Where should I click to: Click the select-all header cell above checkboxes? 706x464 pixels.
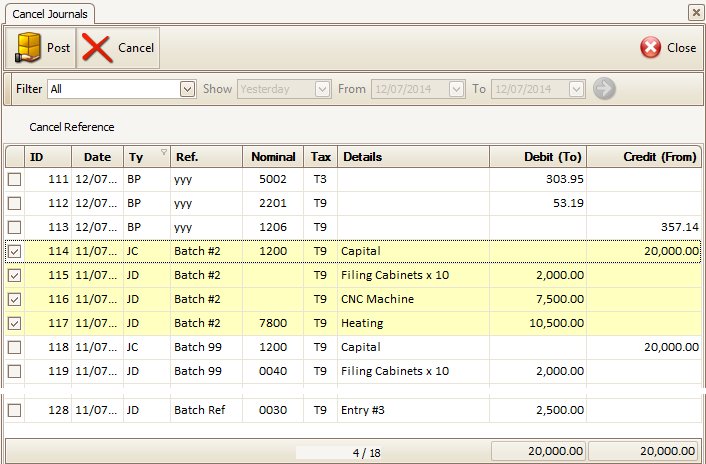click(x=15, y=157)
